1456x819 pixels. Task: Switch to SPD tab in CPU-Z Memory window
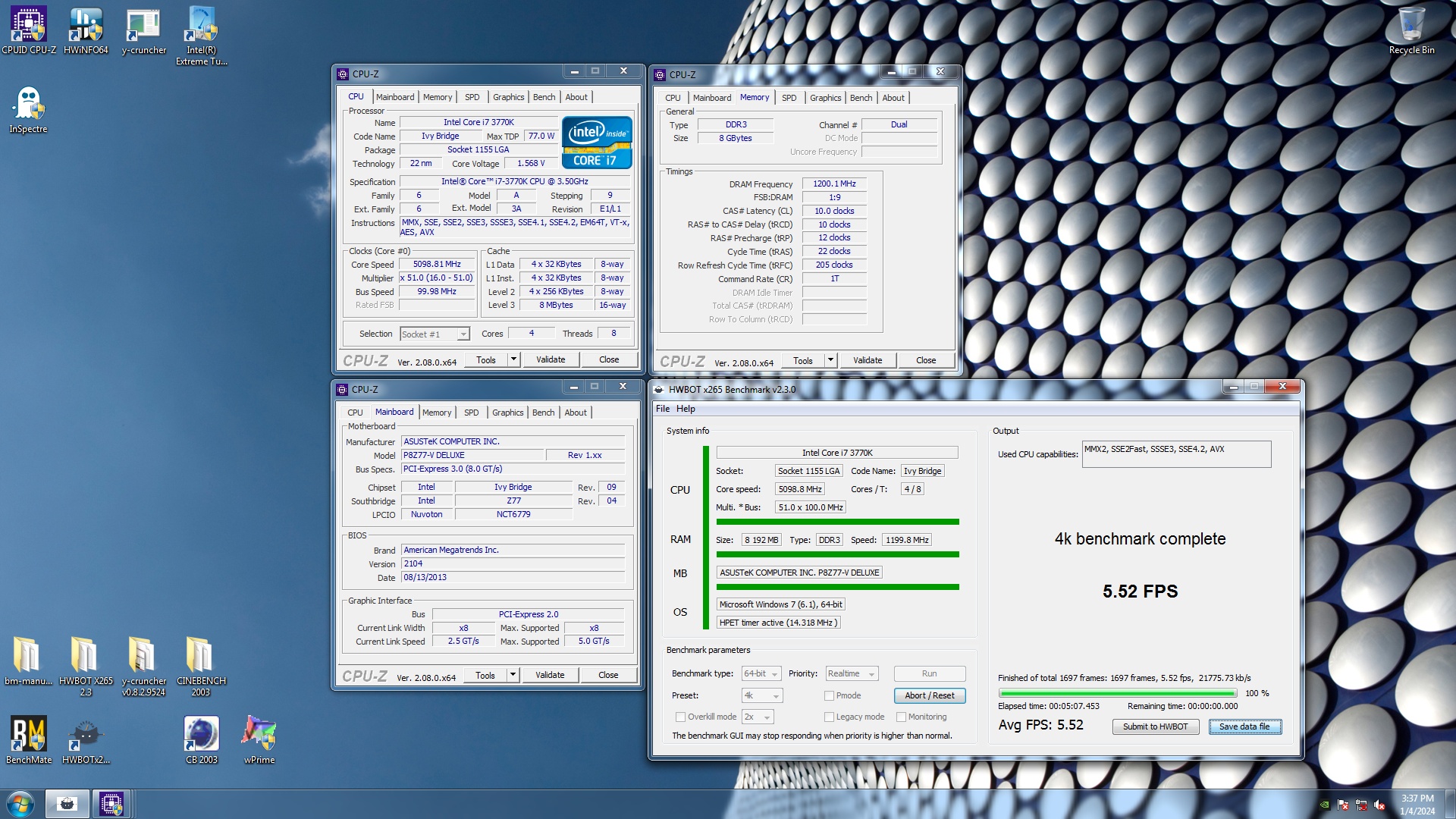pyautogui.click(x=789, y=98)
